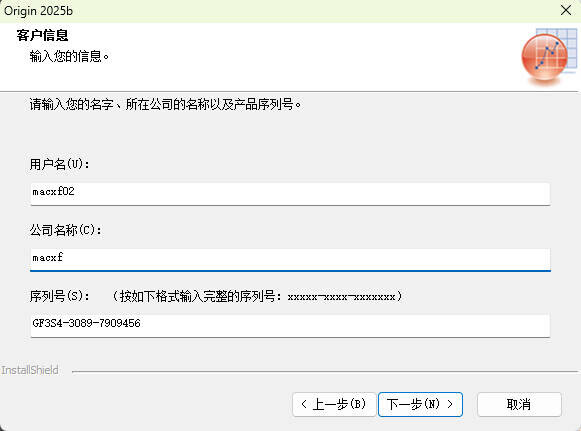This screenshot has width=581, height=431.
Task: Click the InstallShield branding text
Action: (x=30, y=370)
